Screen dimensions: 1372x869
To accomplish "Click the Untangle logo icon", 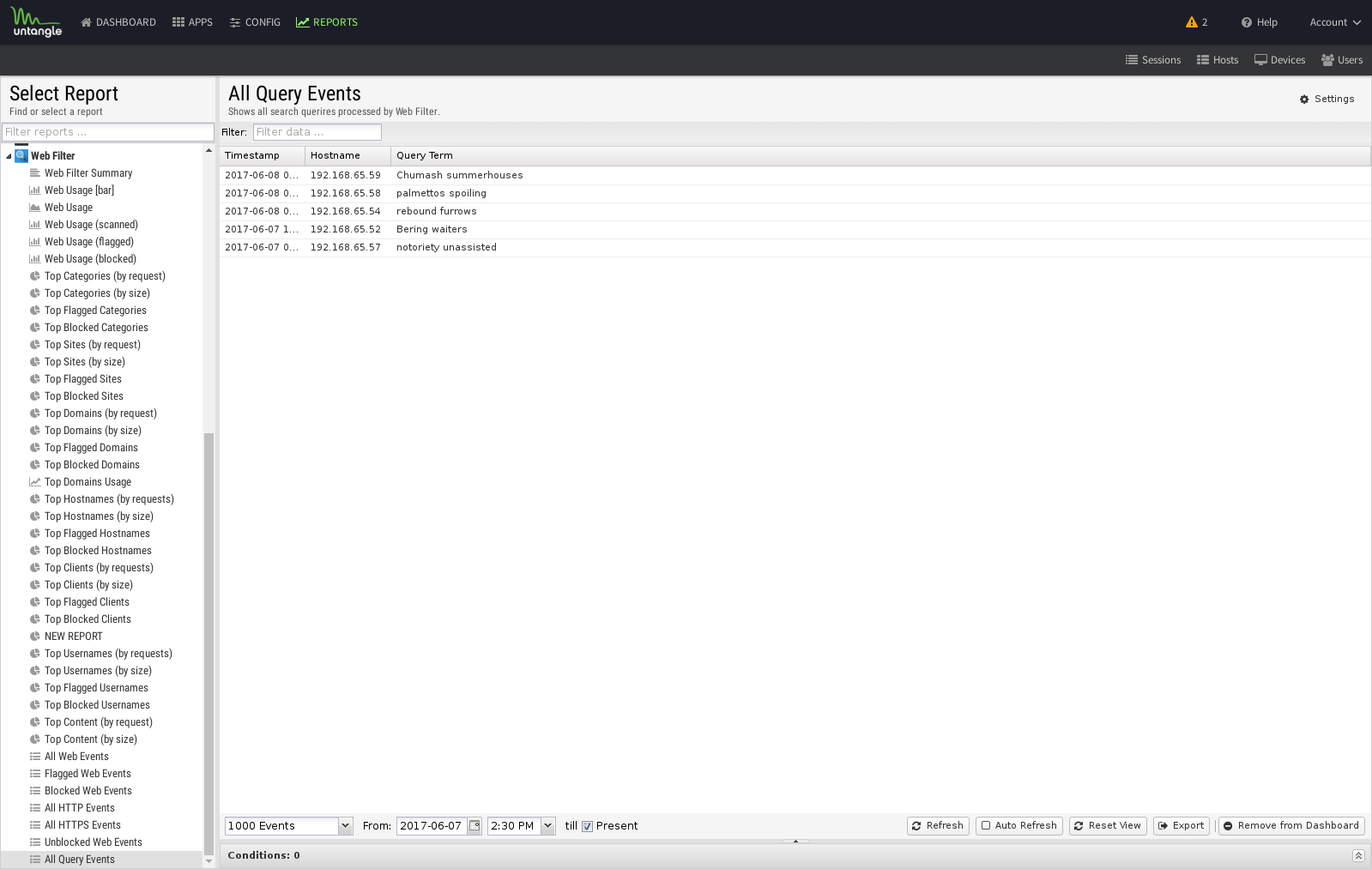I will tap(36, 22).
